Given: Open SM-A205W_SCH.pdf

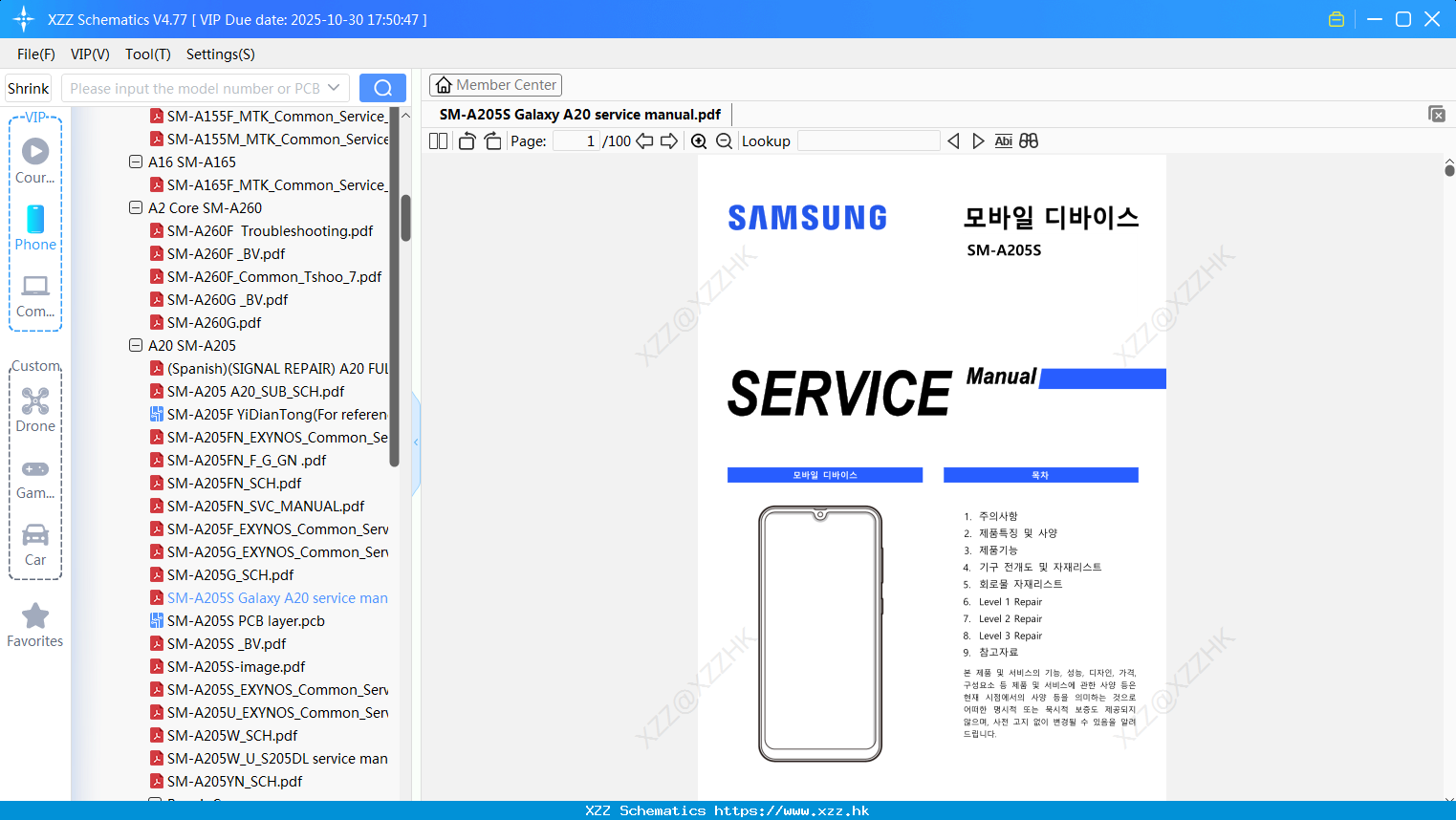Looking at the screenshot, I should [232, 736].
